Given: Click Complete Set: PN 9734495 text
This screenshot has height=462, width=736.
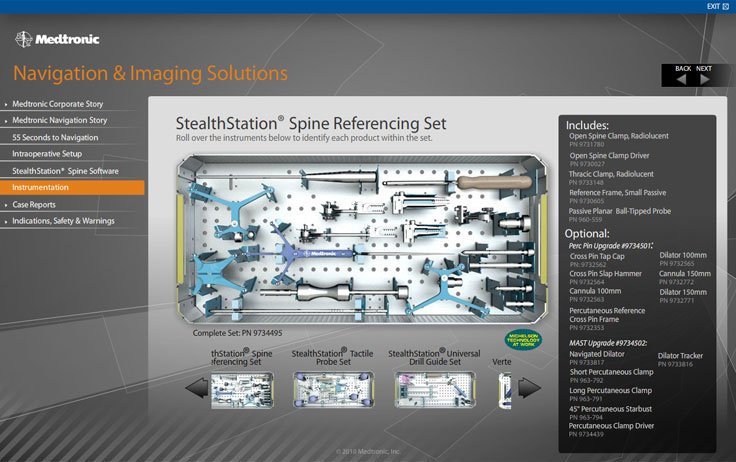Looking at the screenshot, I should (237, 333).
